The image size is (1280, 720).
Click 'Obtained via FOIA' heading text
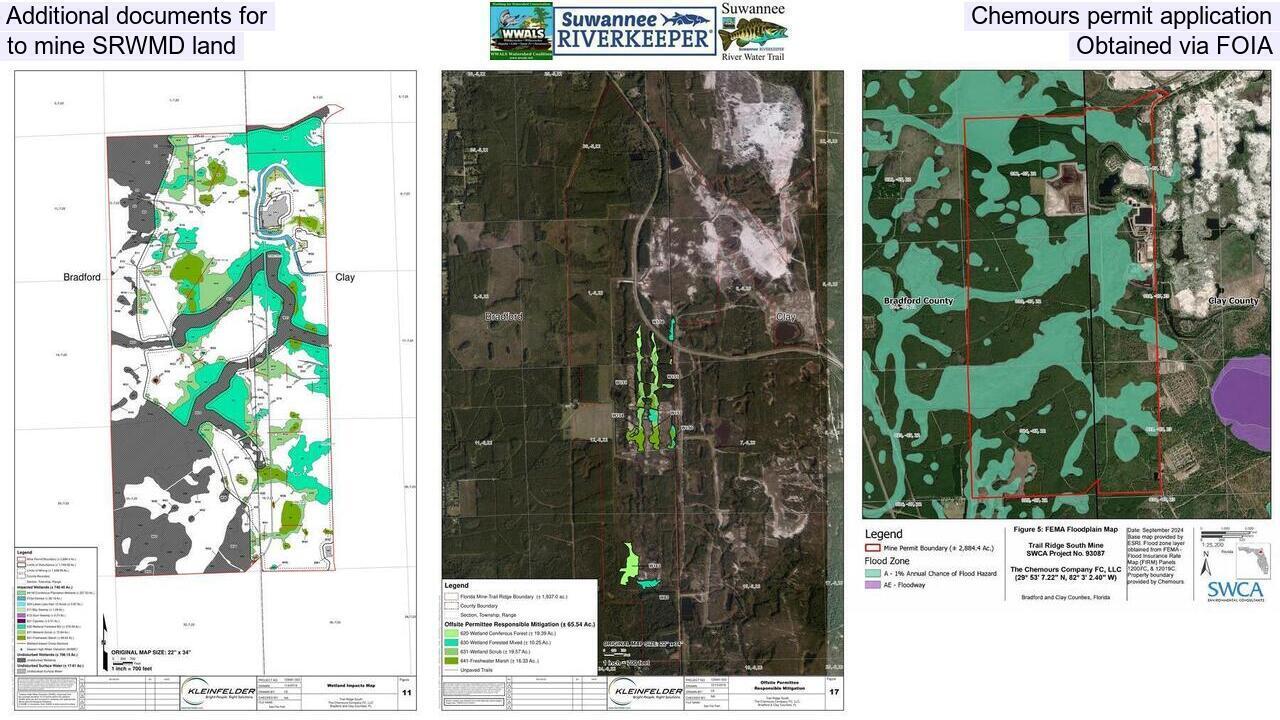coord(1174,46)
